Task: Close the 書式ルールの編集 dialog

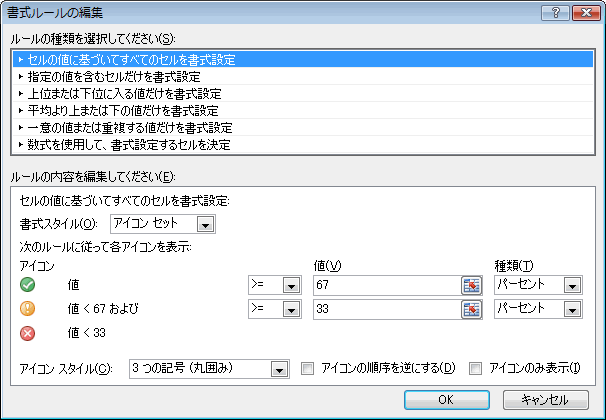Action: pyautogui.click(x=586, y=13)
